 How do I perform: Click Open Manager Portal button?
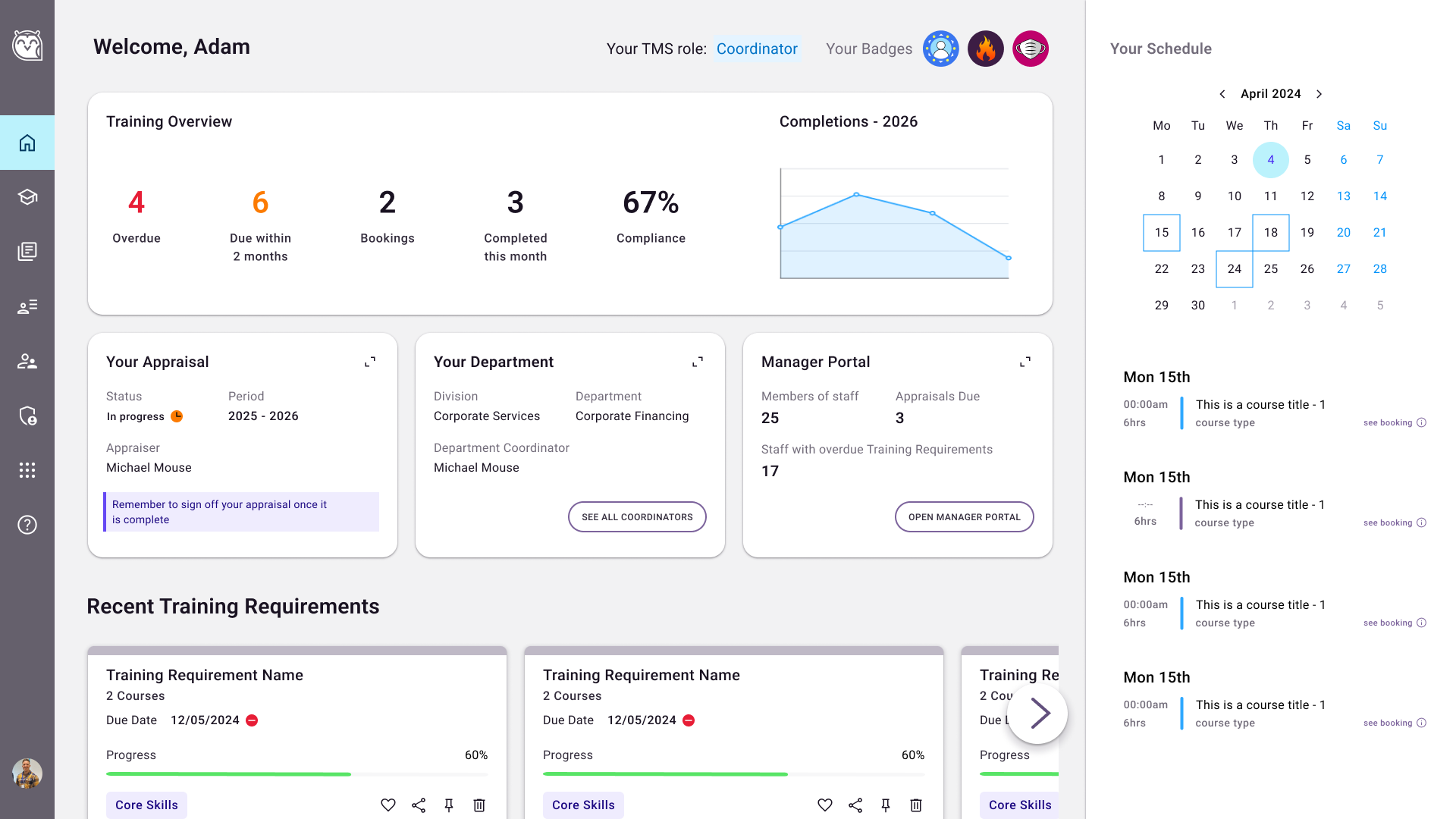(964, 517)
